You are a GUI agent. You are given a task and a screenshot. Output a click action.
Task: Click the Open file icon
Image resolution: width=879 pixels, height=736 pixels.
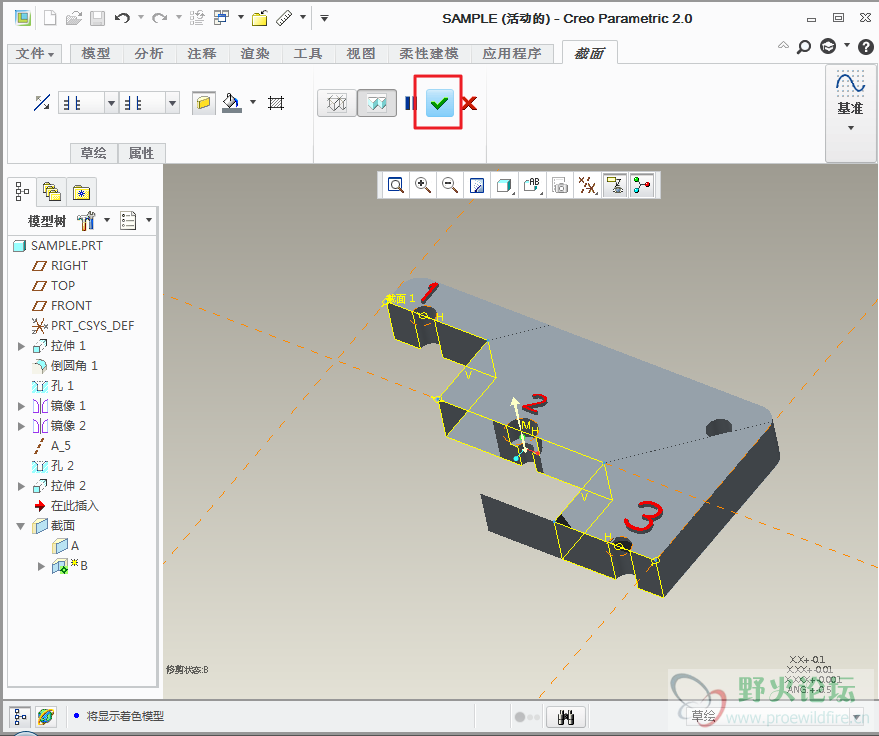73,18
